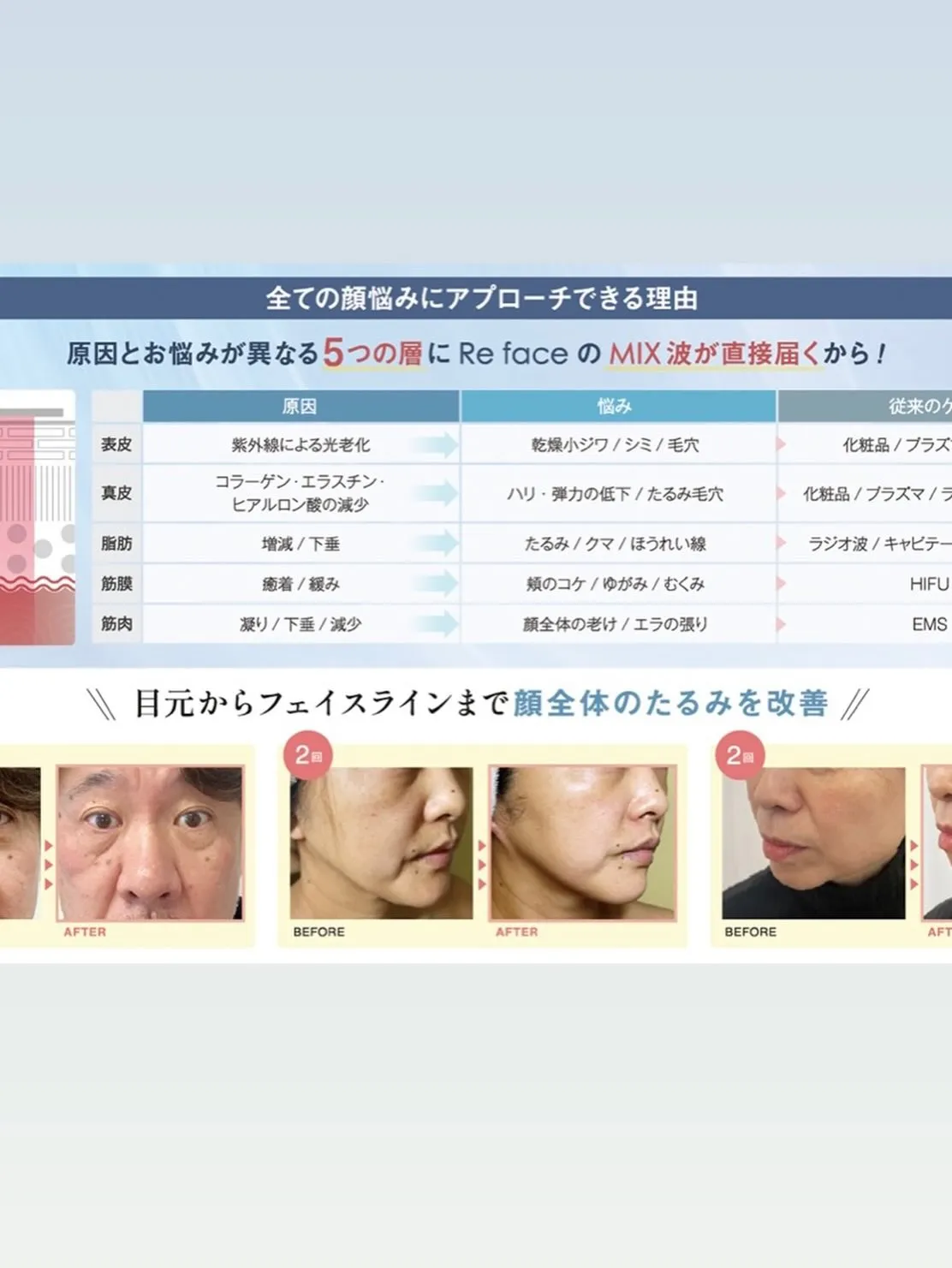The height and width of the screenshot is (1268, 952).
Task: Click the banner title 全ての顔悩みにアプローチできる理由
Action: pyautogui.click(x=481, y=298)
